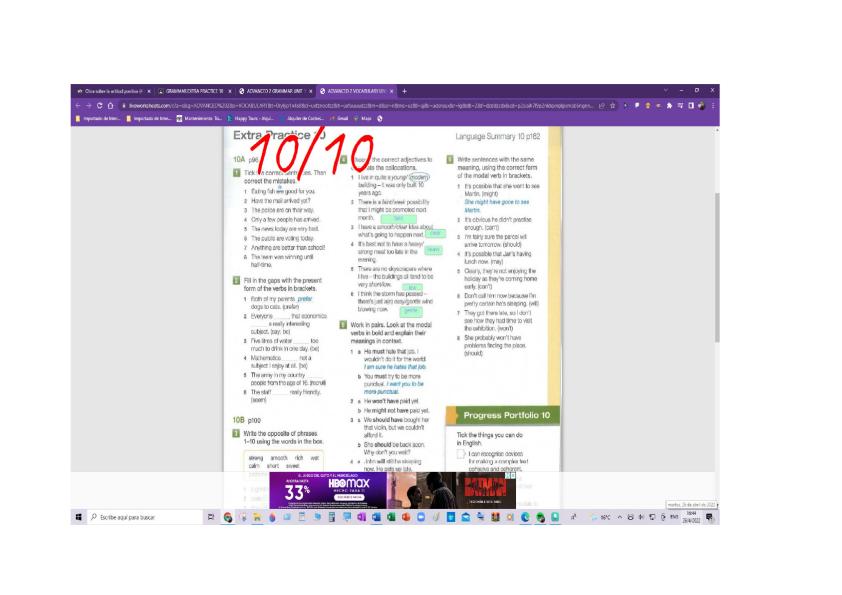Open PowerPoint from the taskbar
Viewport: 842px width, 595px height.
(406, 517)
